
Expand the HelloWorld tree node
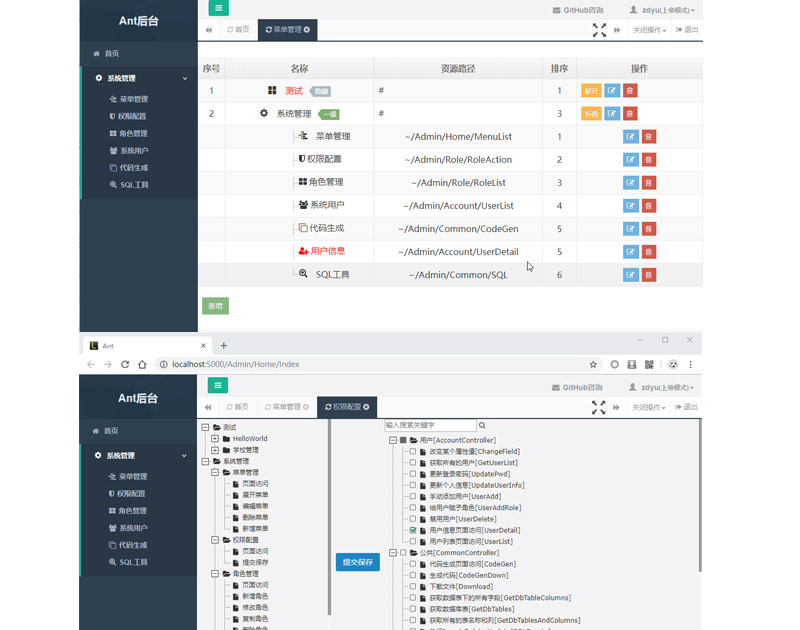click(215, 439)
